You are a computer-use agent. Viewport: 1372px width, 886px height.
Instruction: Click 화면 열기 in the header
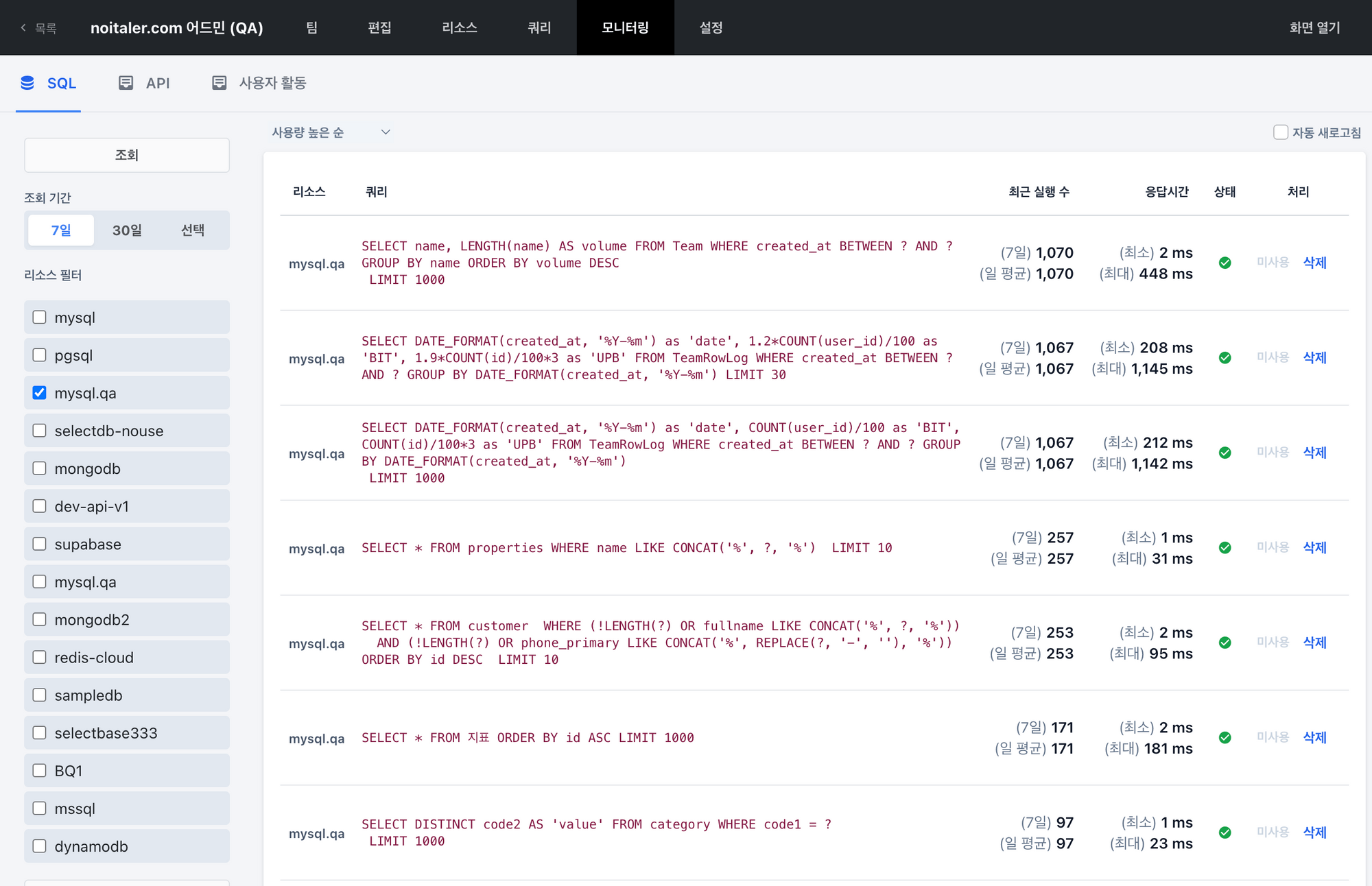point(1314,27)
